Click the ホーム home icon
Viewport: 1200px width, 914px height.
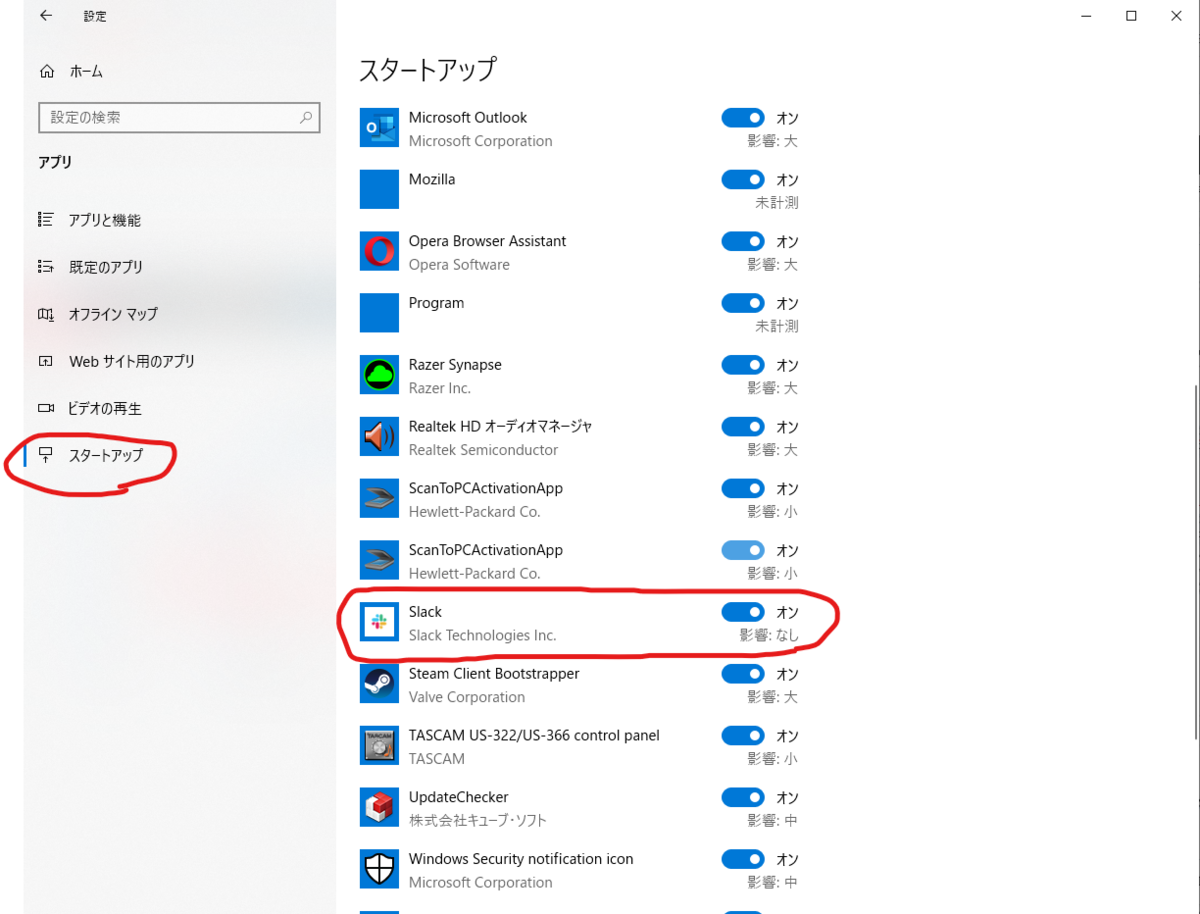46,72
